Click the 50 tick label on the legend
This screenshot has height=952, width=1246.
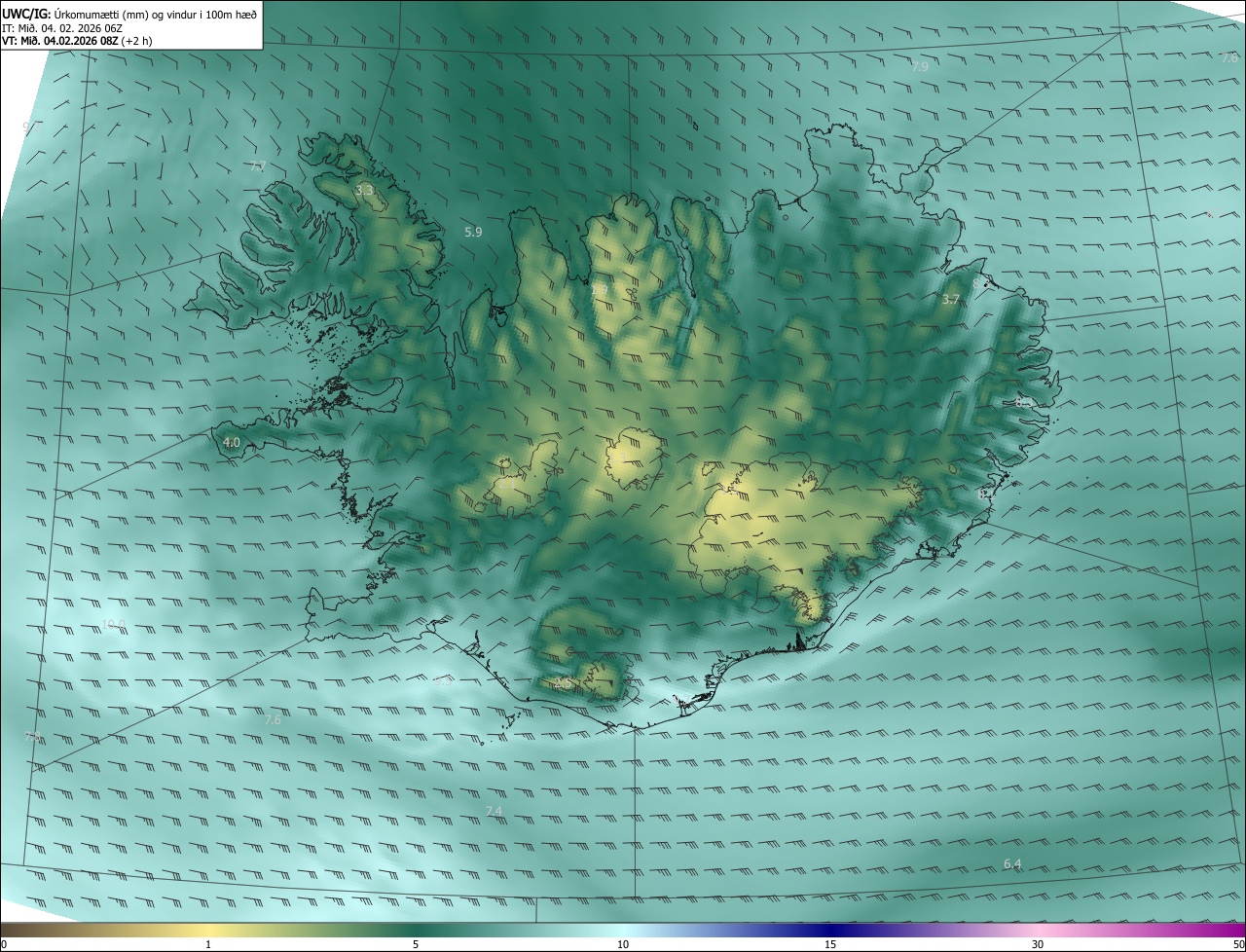[x=1238, y=944]
